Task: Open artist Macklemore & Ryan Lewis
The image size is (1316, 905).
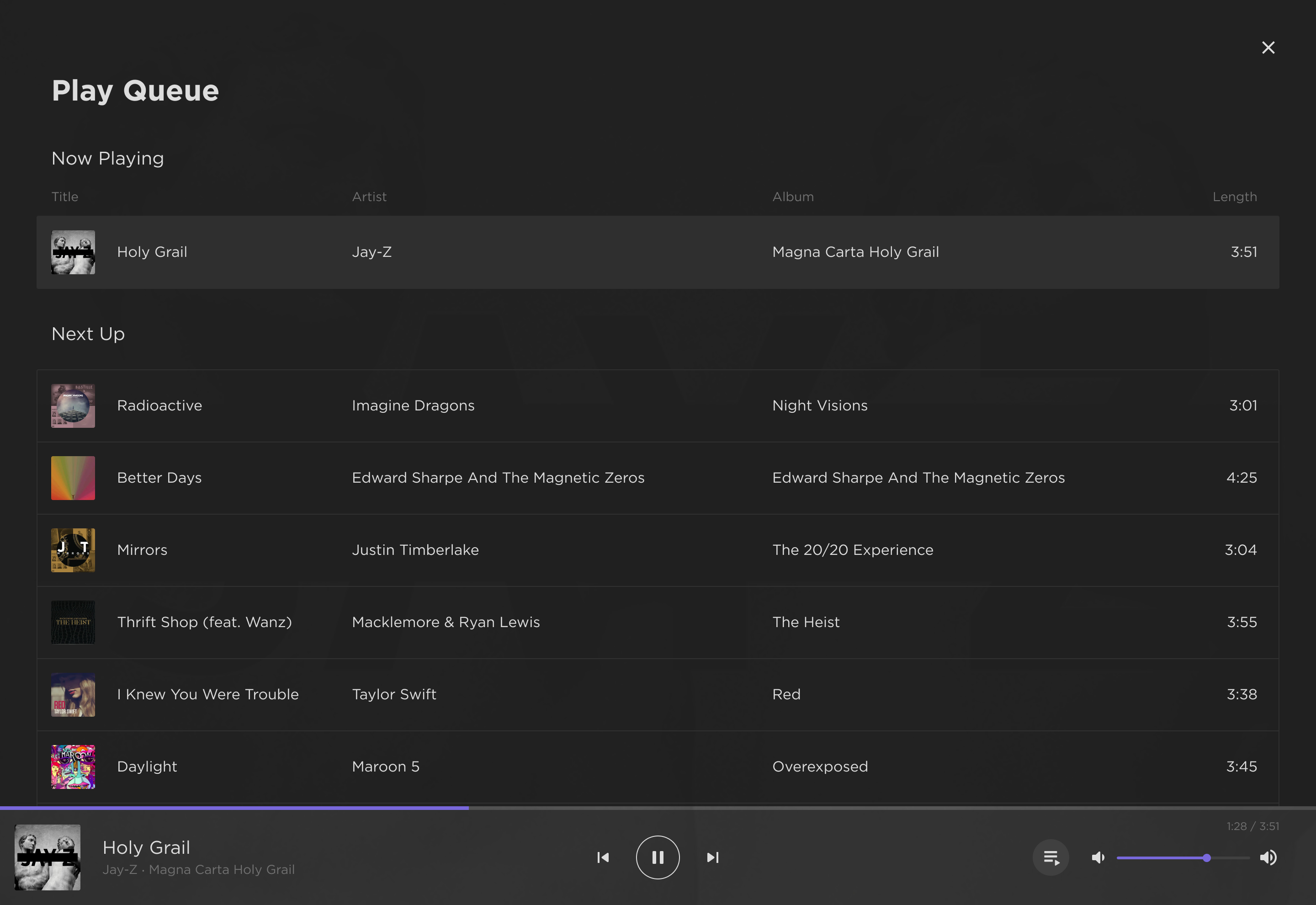Action: 446,623
